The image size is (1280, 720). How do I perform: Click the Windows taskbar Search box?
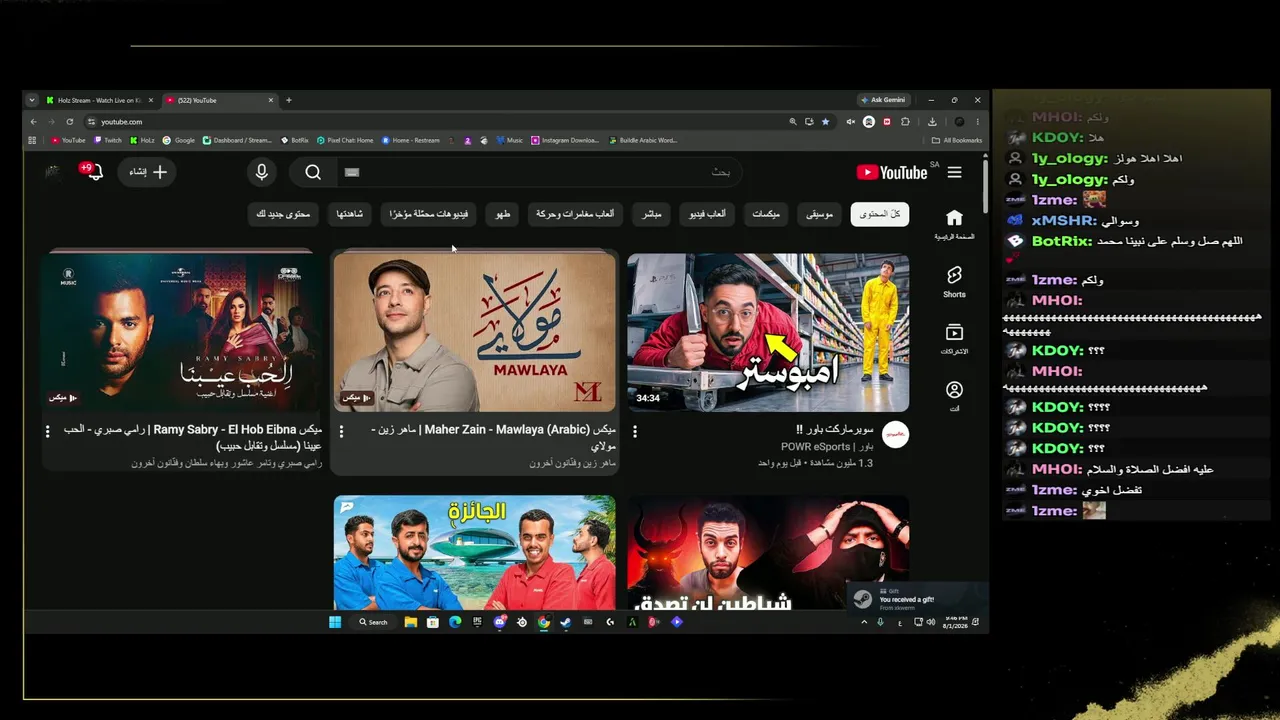[373, 622]
